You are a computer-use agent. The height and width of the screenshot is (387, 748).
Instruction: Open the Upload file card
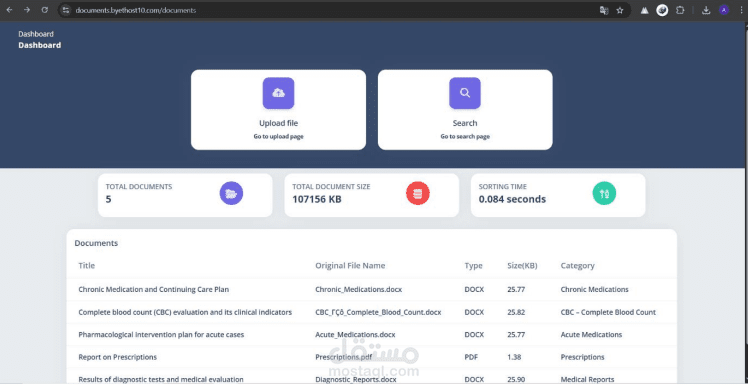point(279,110)
